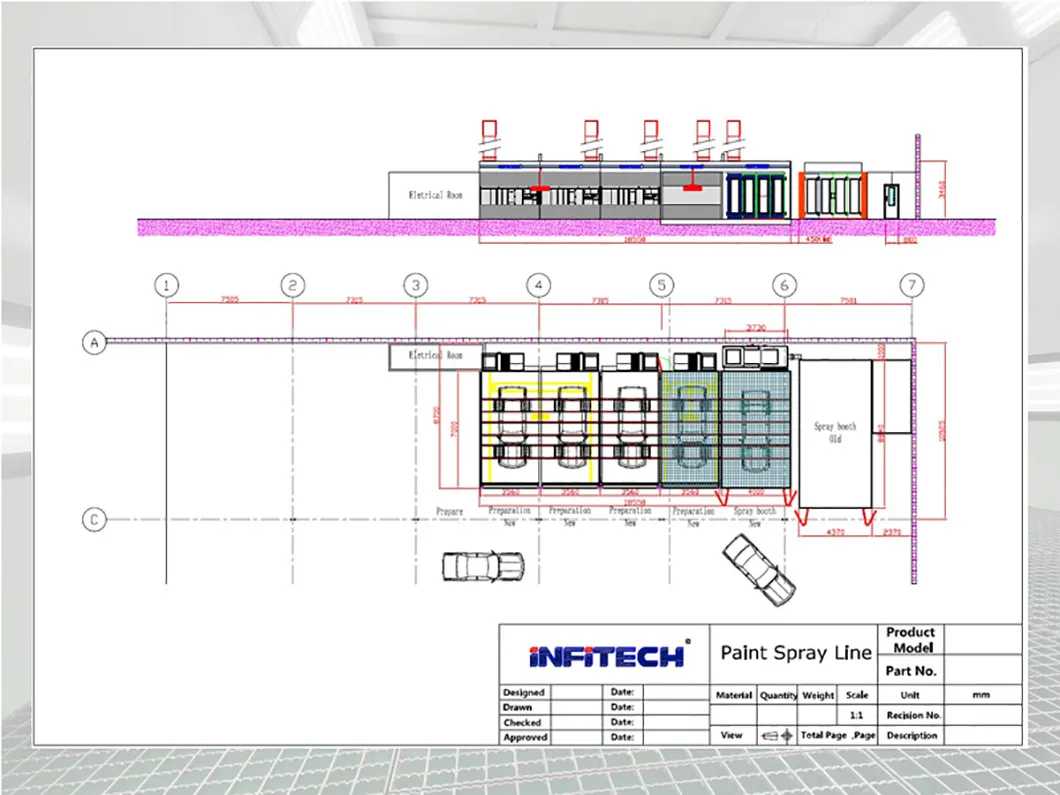Select the angled car outside the spray booth
Image resolution: width=1060 pixels, height=795 pixels.
tap(758, 568)
